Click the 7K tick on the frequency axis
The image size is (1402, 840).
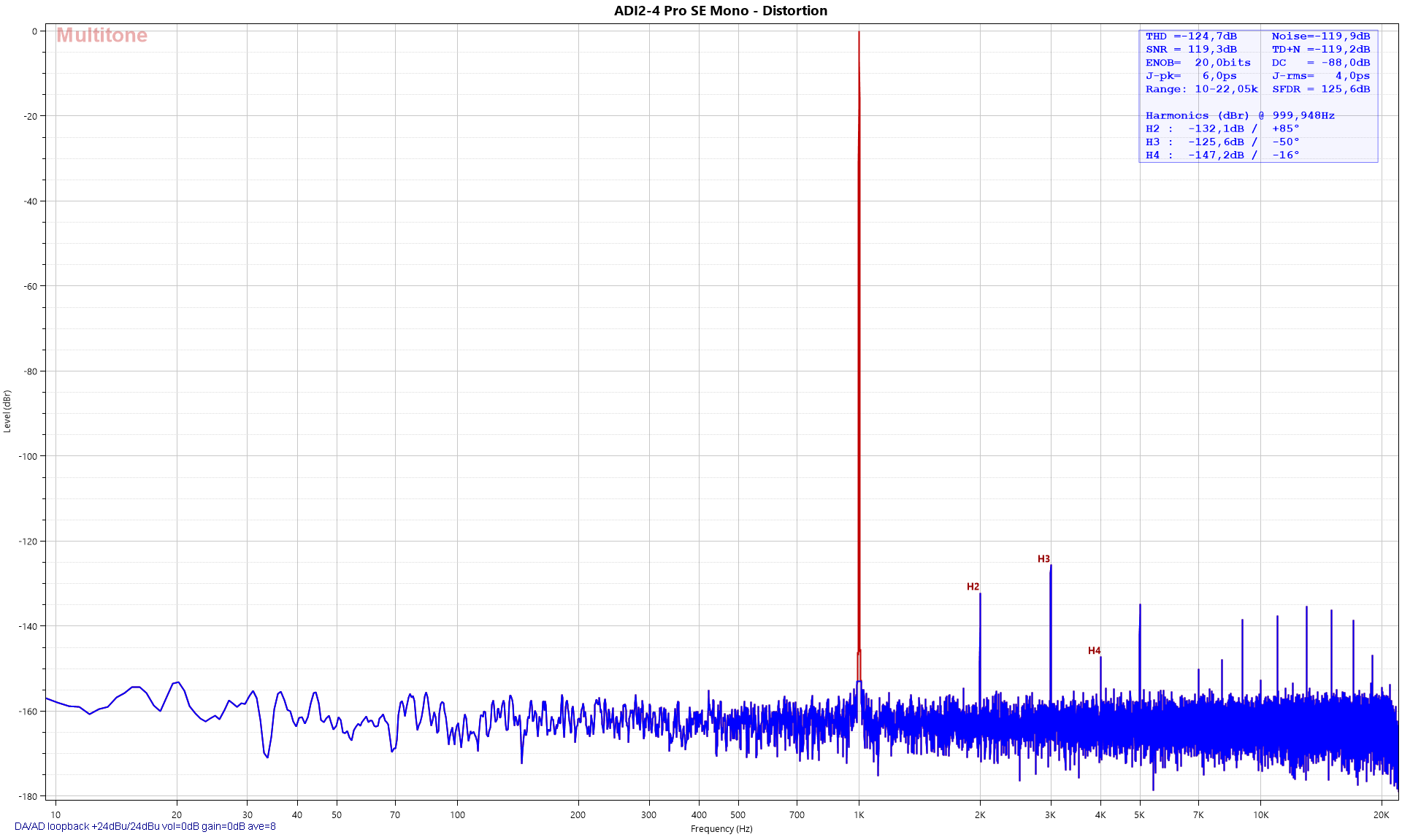point(1198,815)
